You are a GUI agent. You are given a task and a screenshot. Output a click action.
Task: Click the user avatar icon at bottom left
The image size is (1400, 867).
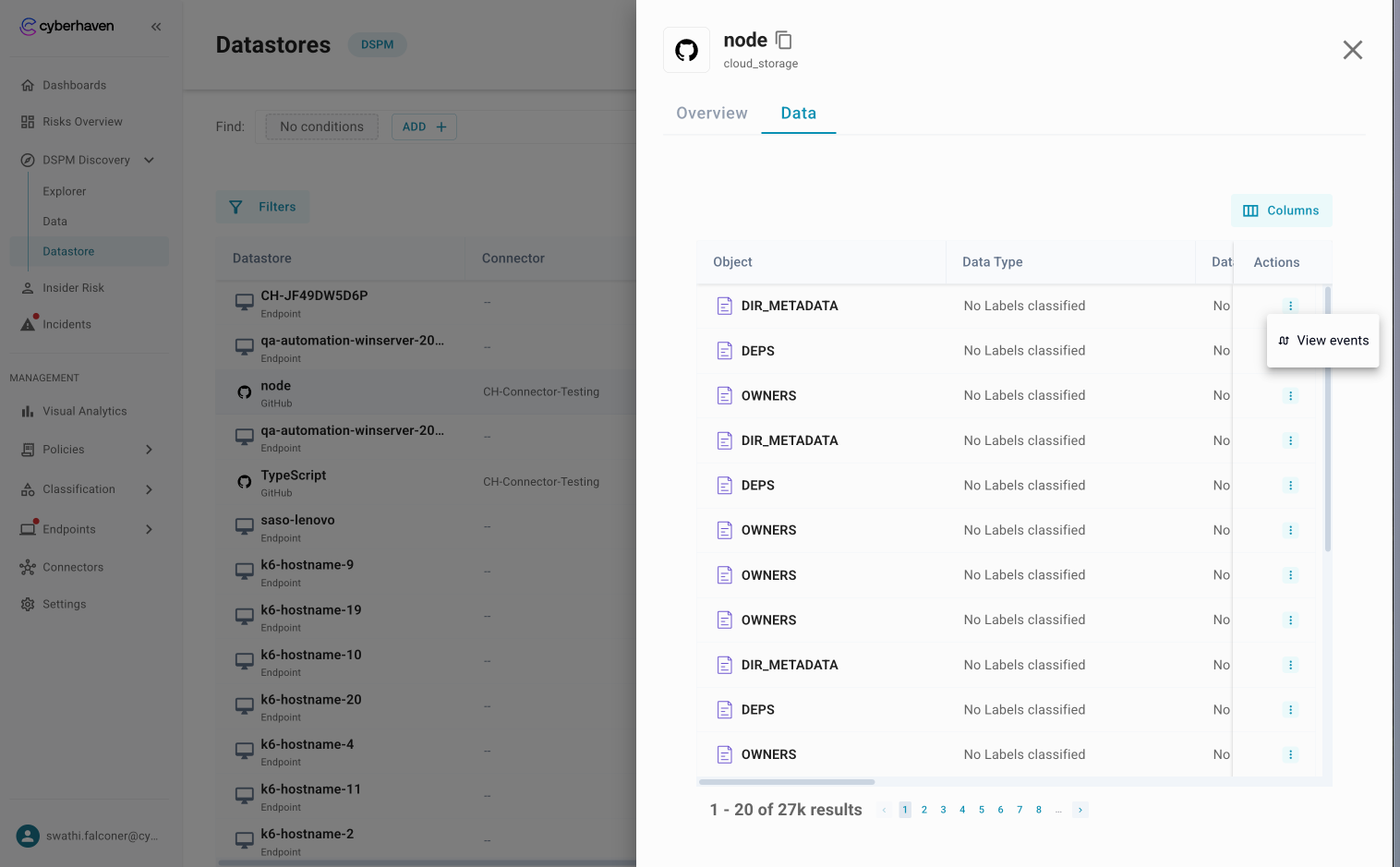(29, 837)
